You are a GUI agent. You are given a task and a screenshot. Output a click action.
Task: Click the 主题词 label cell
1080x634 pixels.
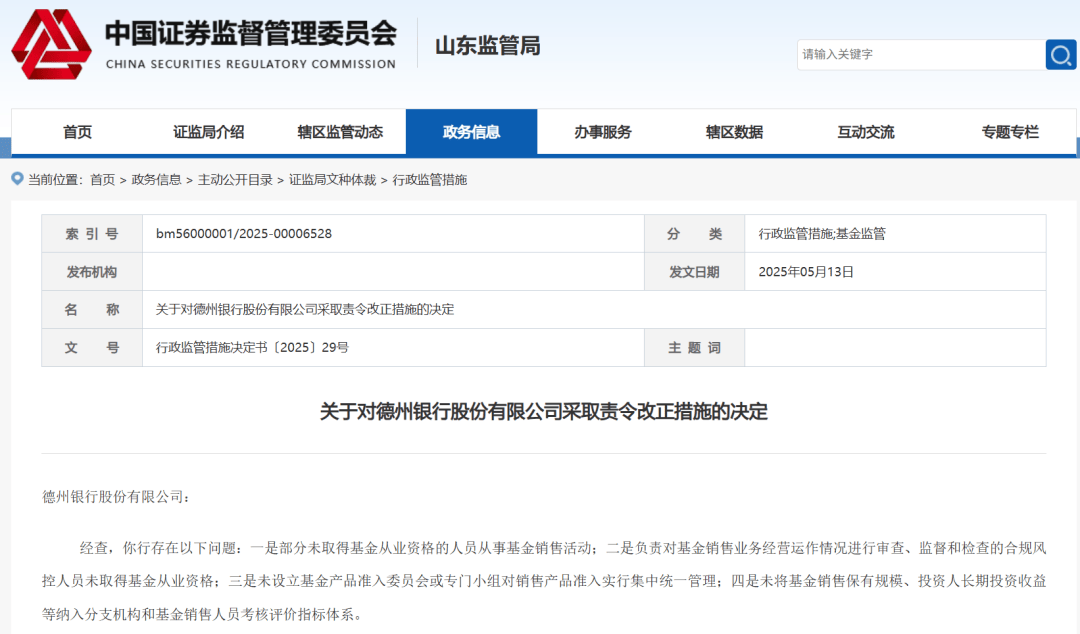[694, 347]
